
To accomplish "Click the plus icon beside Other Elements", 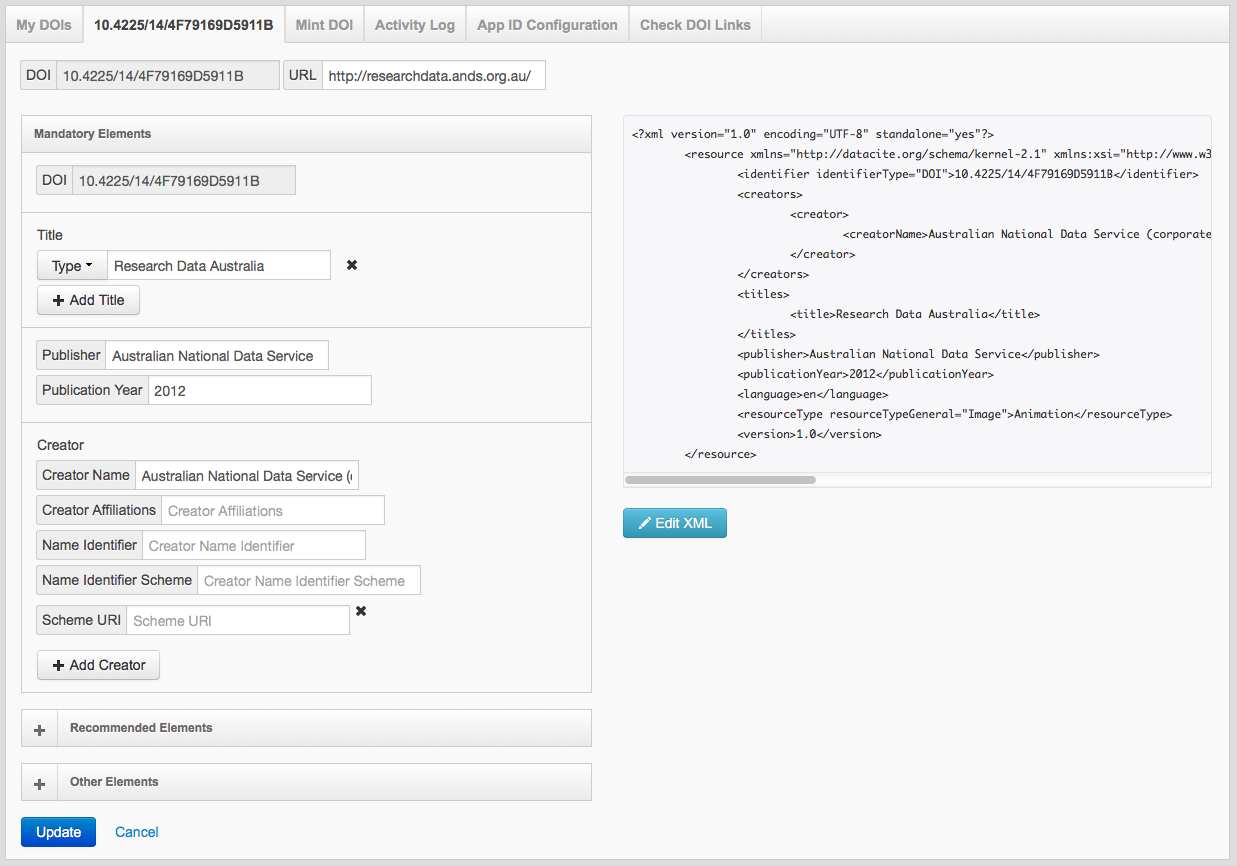I will point(40,783).
